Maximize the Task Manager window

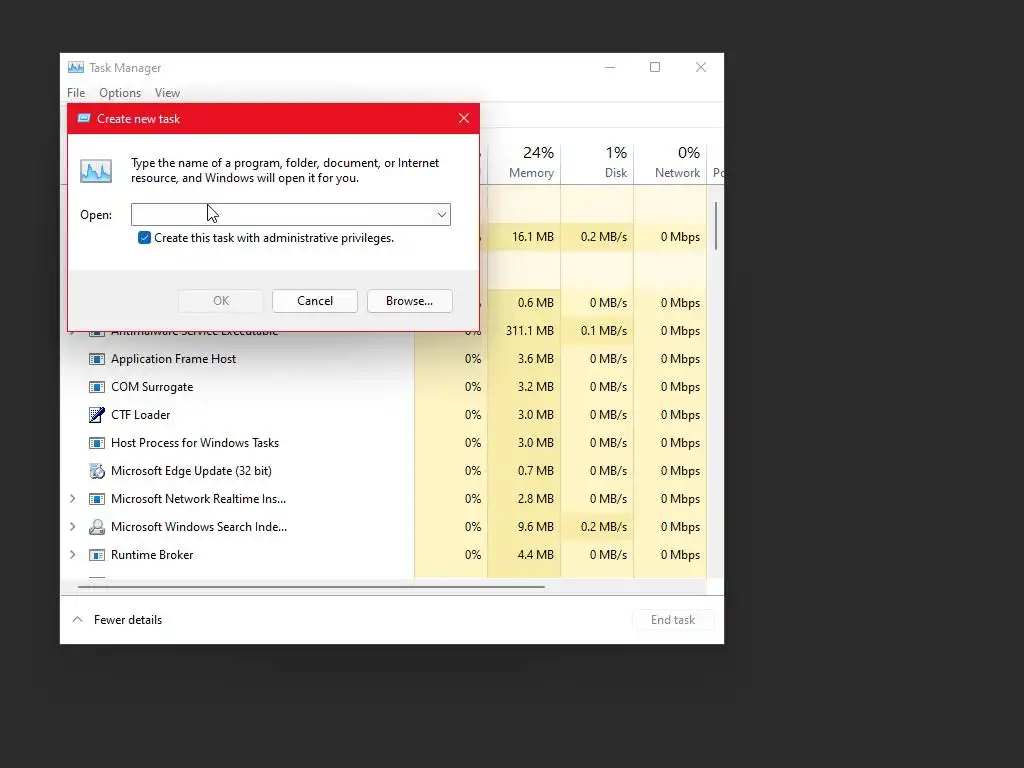click(655, 67)
